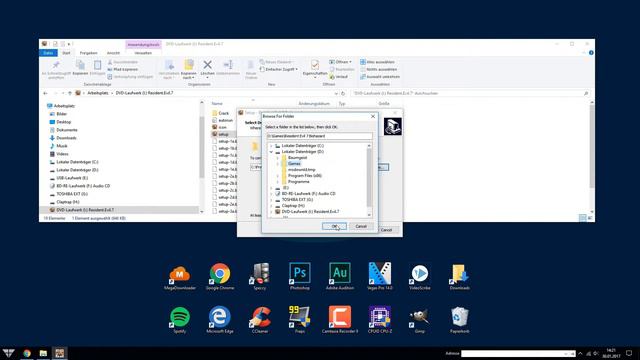This screenshot has height=360, width=640.
Task: Launch CCleaner from the desktop
Action: (x=260, y=320)
